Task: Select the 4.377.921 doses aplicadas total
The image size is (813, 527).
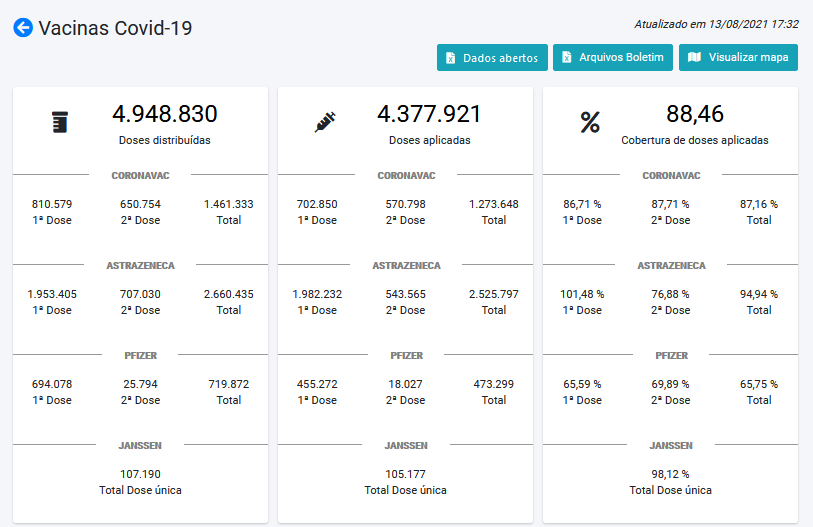Action: coord(429,114)
